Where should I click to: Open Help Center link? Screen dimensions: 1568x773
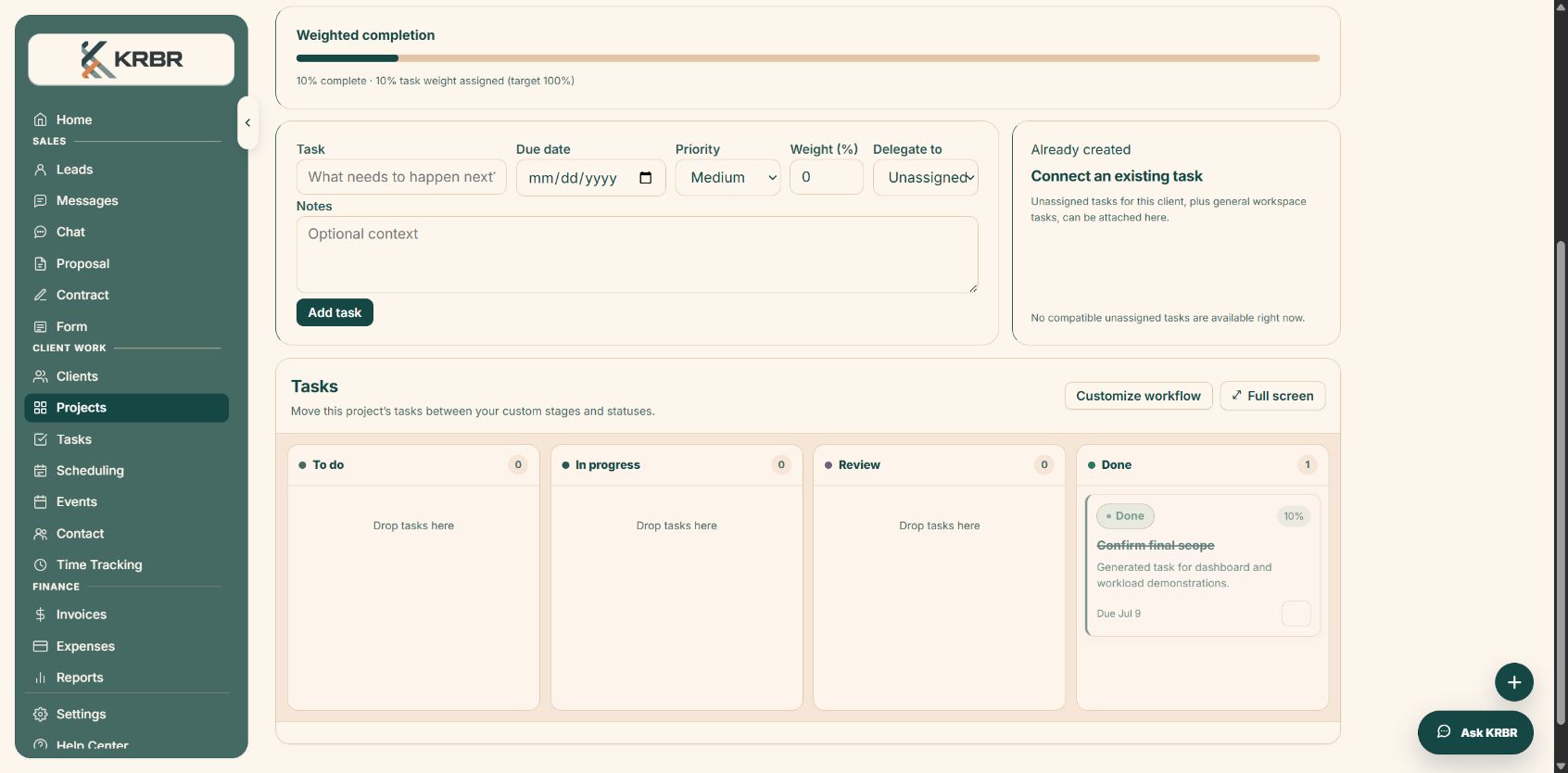127,744
